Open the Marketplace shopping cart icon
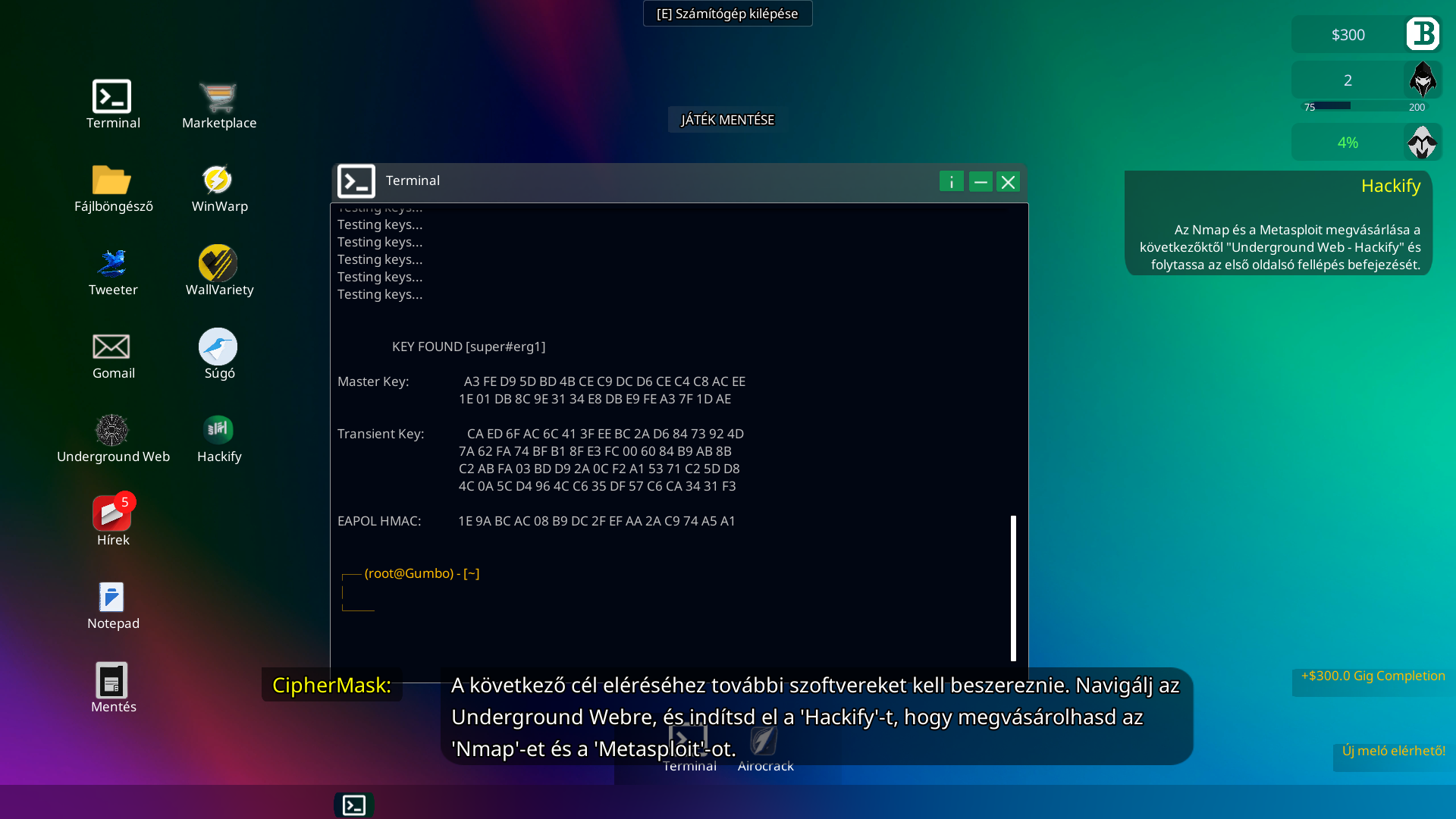Image resolution: width=1456 pixels, height=819 pixels. pyautogui.click(x=218, y=98)
